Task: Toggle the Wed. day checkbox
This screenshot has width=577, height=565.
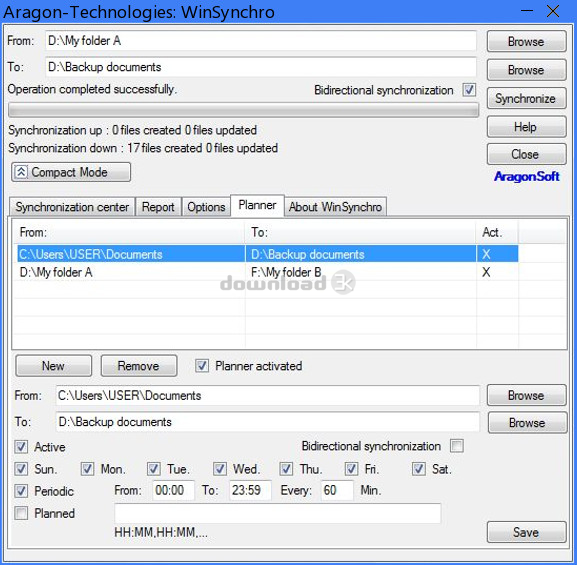Action: (220, 469)
